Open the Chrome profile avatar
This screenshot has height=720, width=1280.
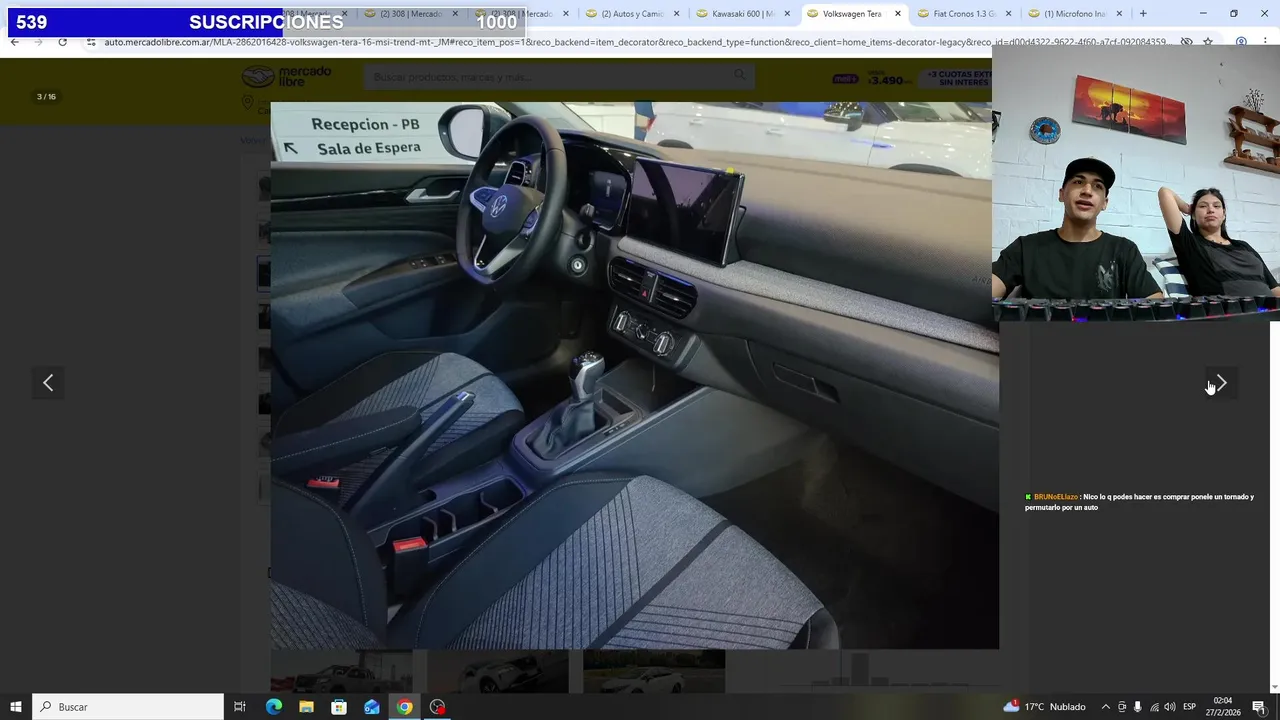tap(1241, 42)
